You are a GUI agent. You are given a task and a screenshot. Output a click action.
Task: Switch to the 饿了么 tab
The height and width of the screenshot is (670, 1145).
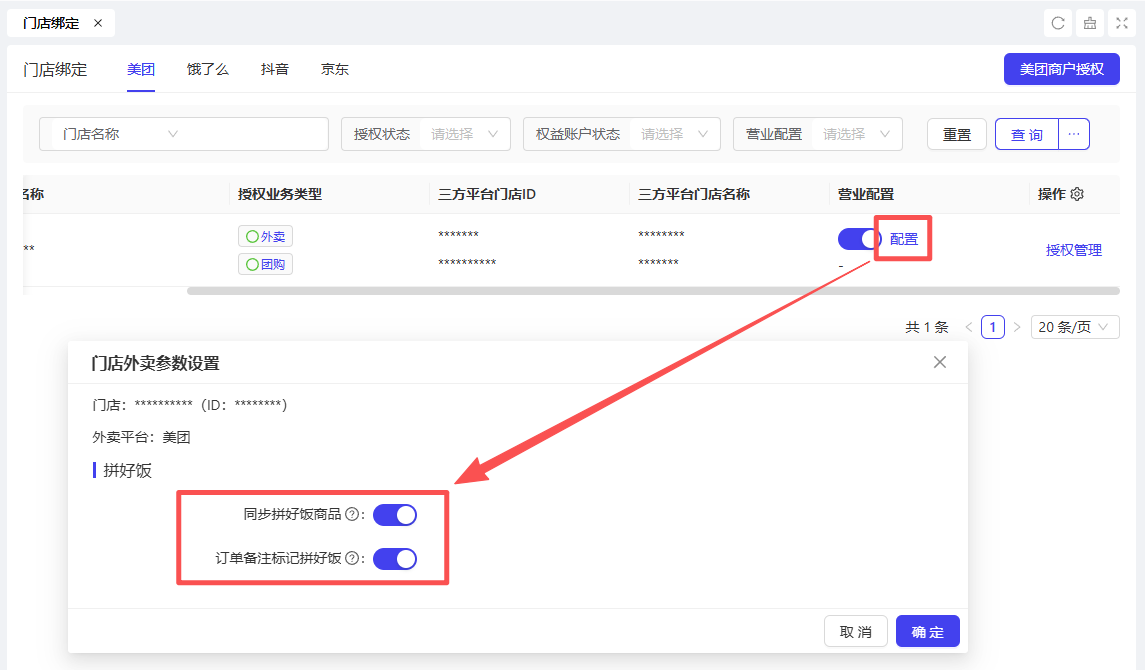pos(208,70)
